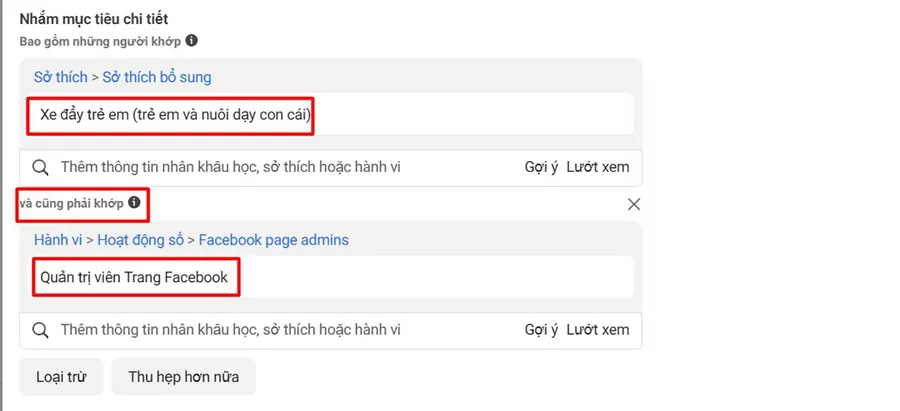Click search magnifier icon under Xe đẩy trẻ em
Screen dimensions: 900x411
pyautogui.click(x=40, y=168)
